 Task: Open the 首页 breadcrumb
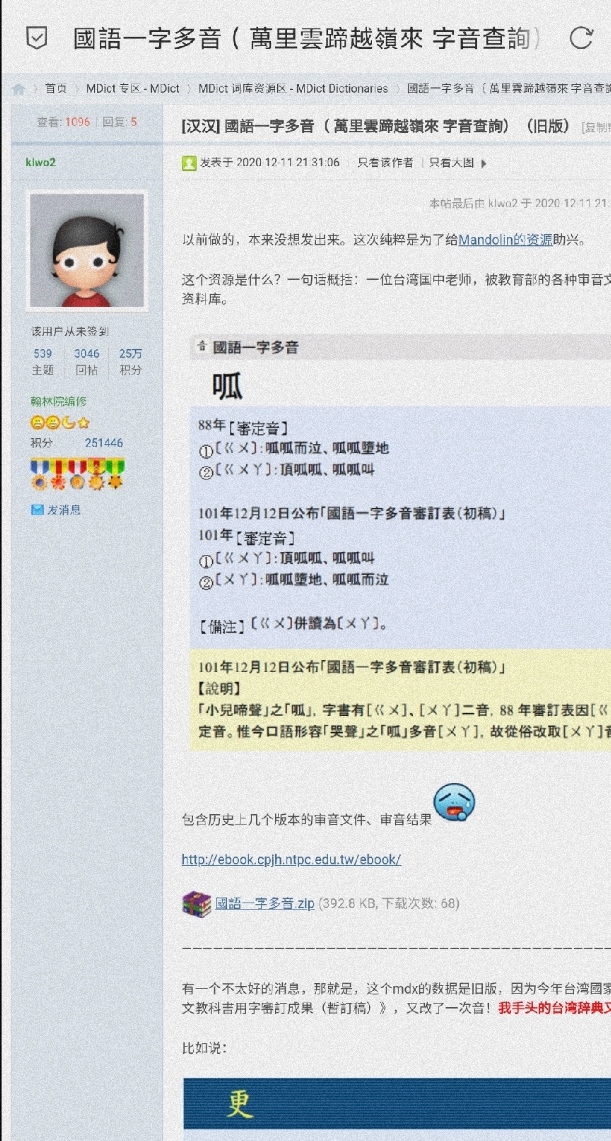tap(56, 89)
